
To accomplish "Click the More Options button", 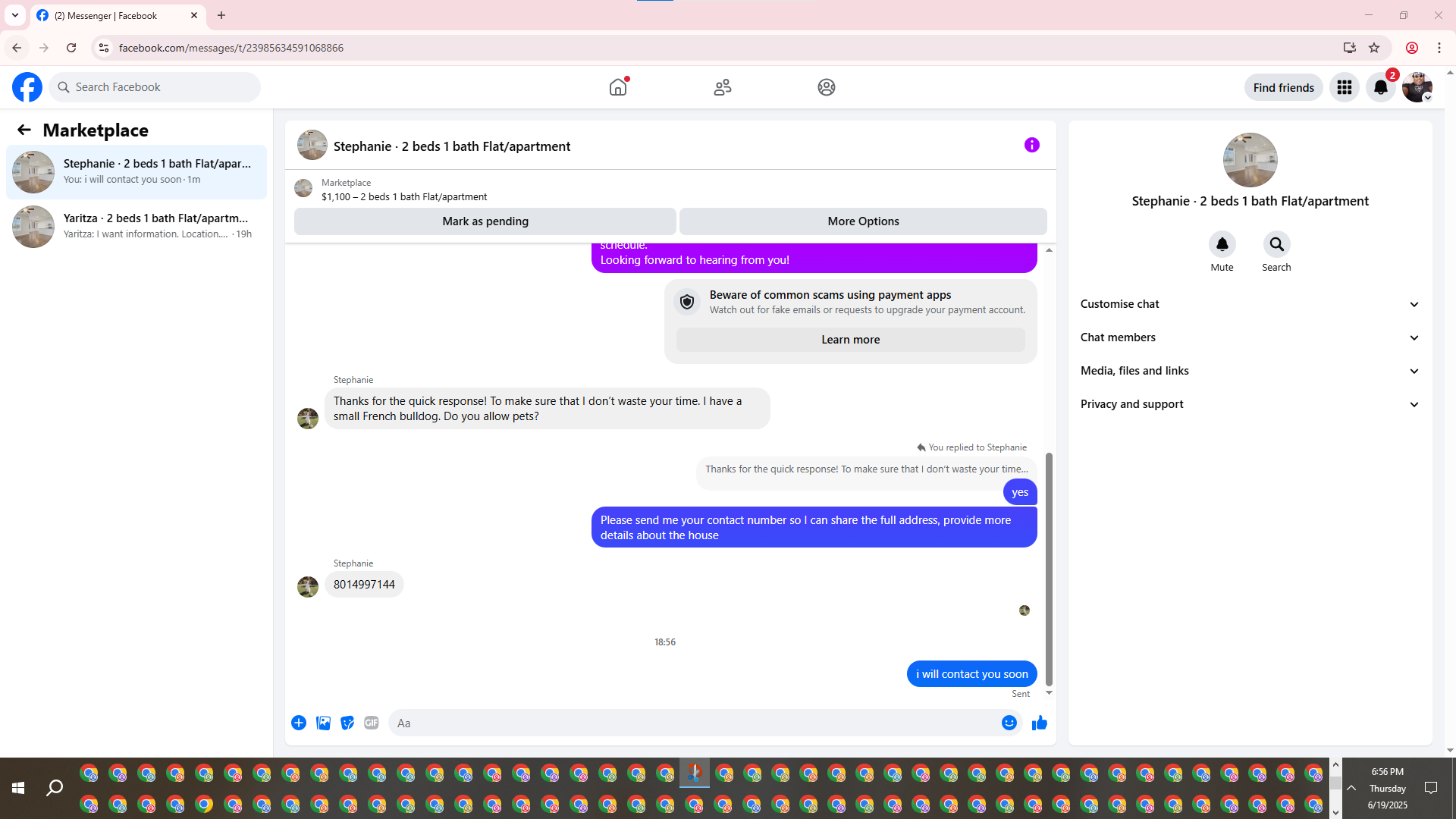I will coord(863,221).
